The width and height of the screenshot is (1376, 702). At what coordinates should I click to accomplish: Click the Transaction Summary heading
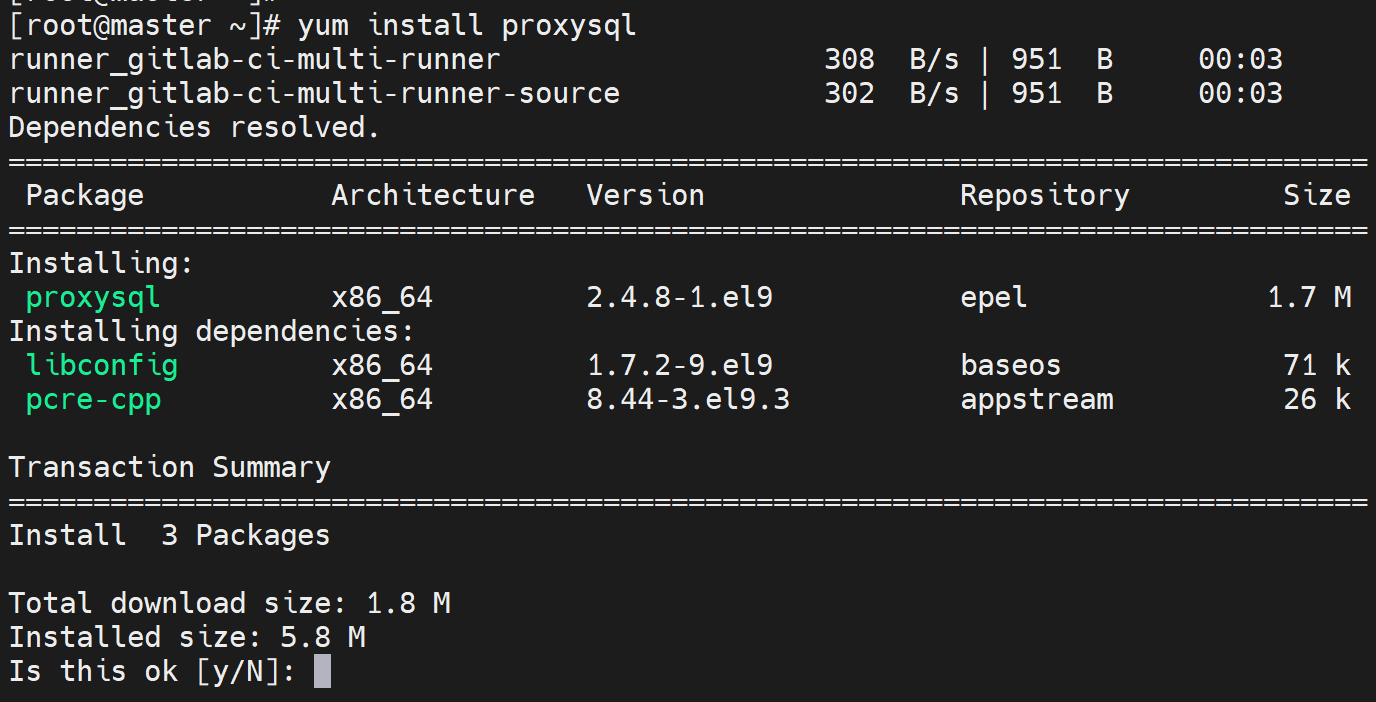point(169,467)
